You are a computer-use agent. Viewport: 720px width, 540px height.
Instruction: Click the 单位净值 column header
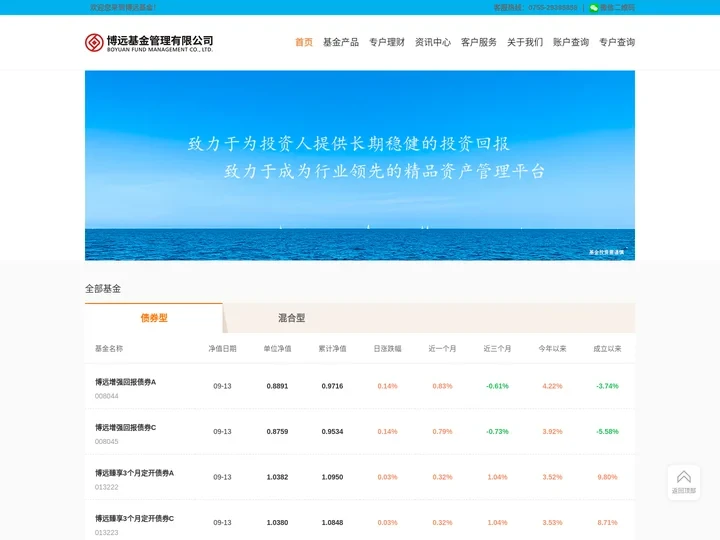tap(277, 349)
